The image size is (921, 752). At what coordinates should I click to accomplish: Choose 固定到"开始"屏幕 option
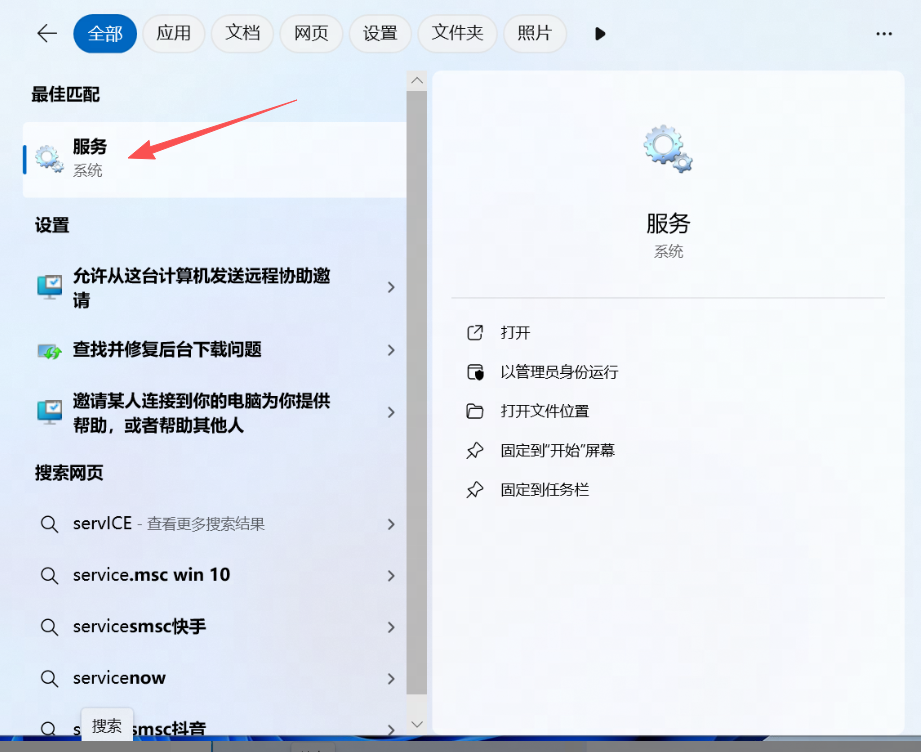(x=557, y=451)
